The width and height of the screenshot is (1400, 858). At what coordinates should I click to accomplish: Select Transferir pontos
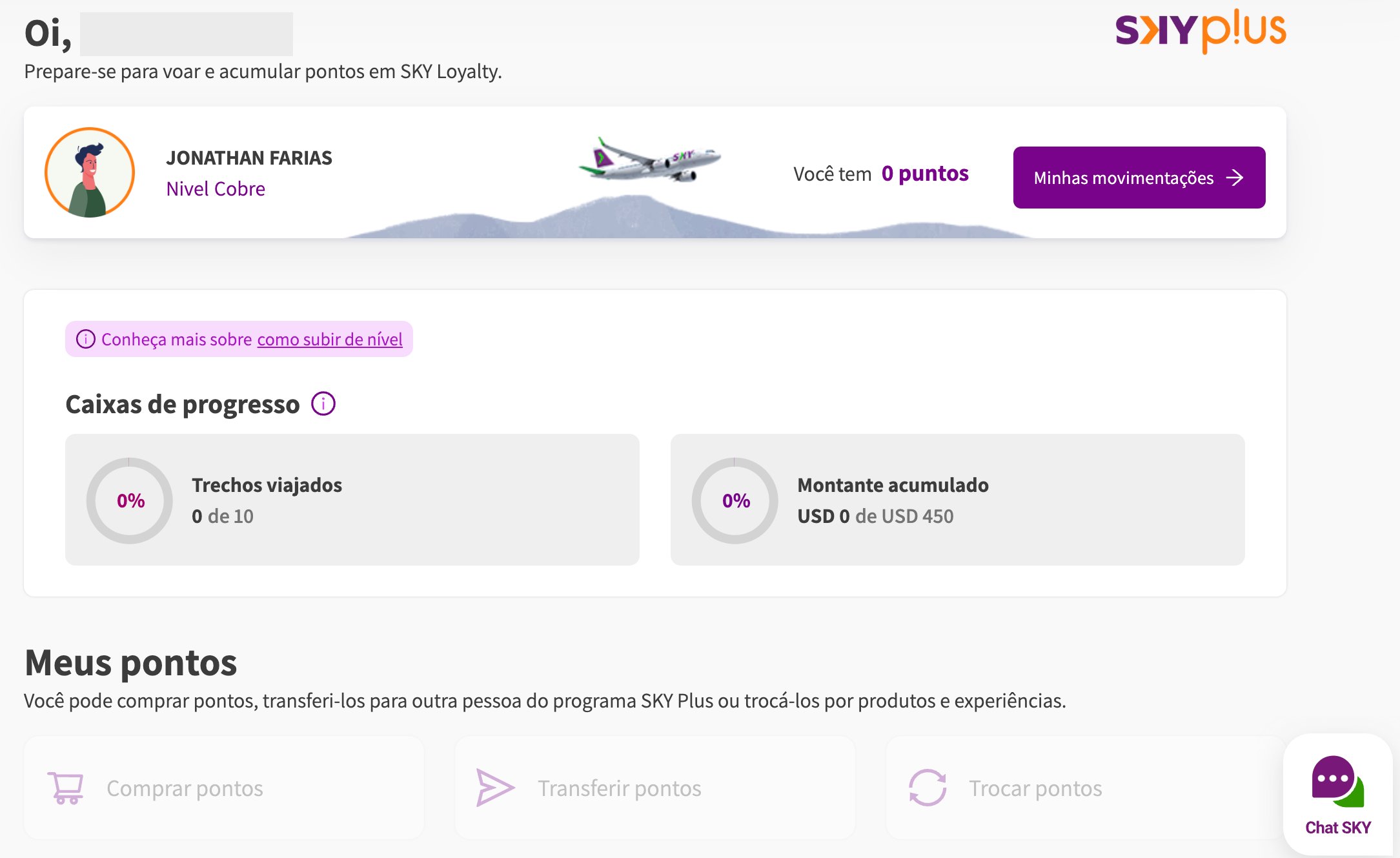pos(619,788)
